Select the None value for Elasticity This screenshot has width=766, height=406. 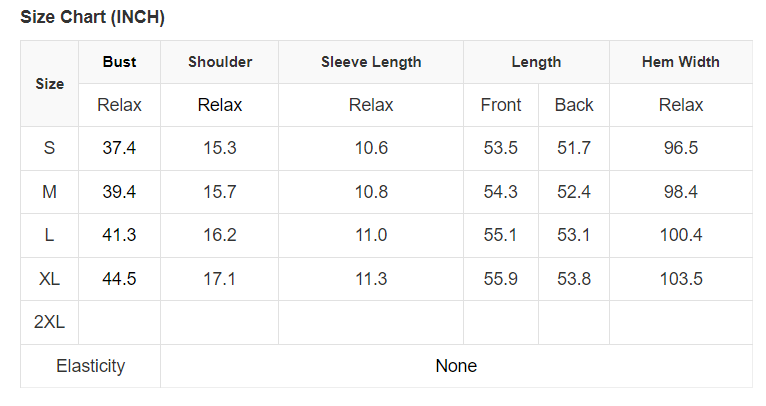click(x=456, y=366)
